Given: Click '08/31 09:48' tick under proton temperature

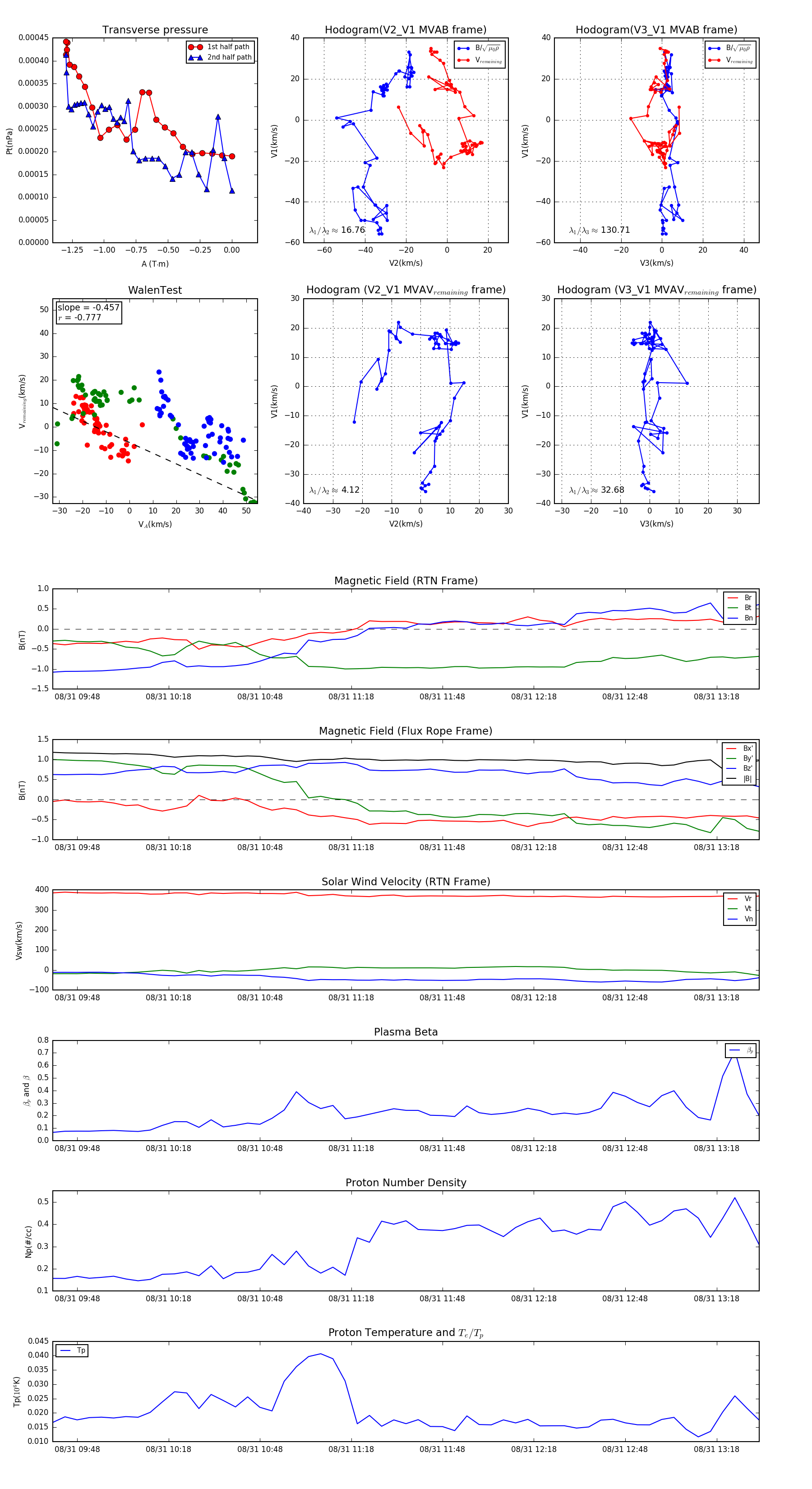Looking at the screenshot, I should (x=77, y=1449).
